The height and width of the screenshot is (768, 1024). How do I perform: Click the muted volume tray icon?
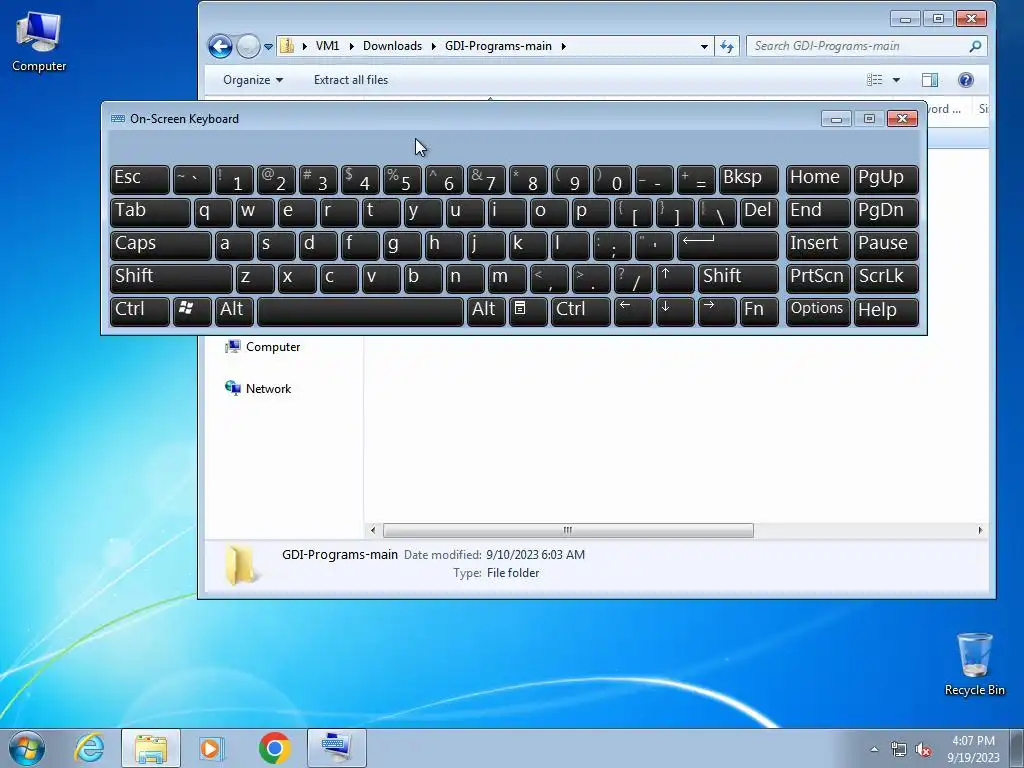click(923, 750)
